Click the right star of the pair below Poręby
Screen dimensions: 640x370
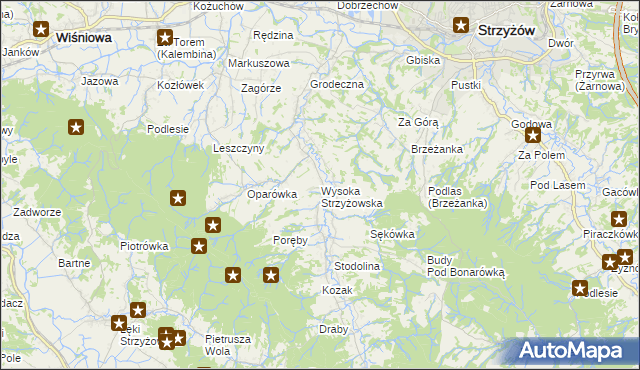pos(271,275)
